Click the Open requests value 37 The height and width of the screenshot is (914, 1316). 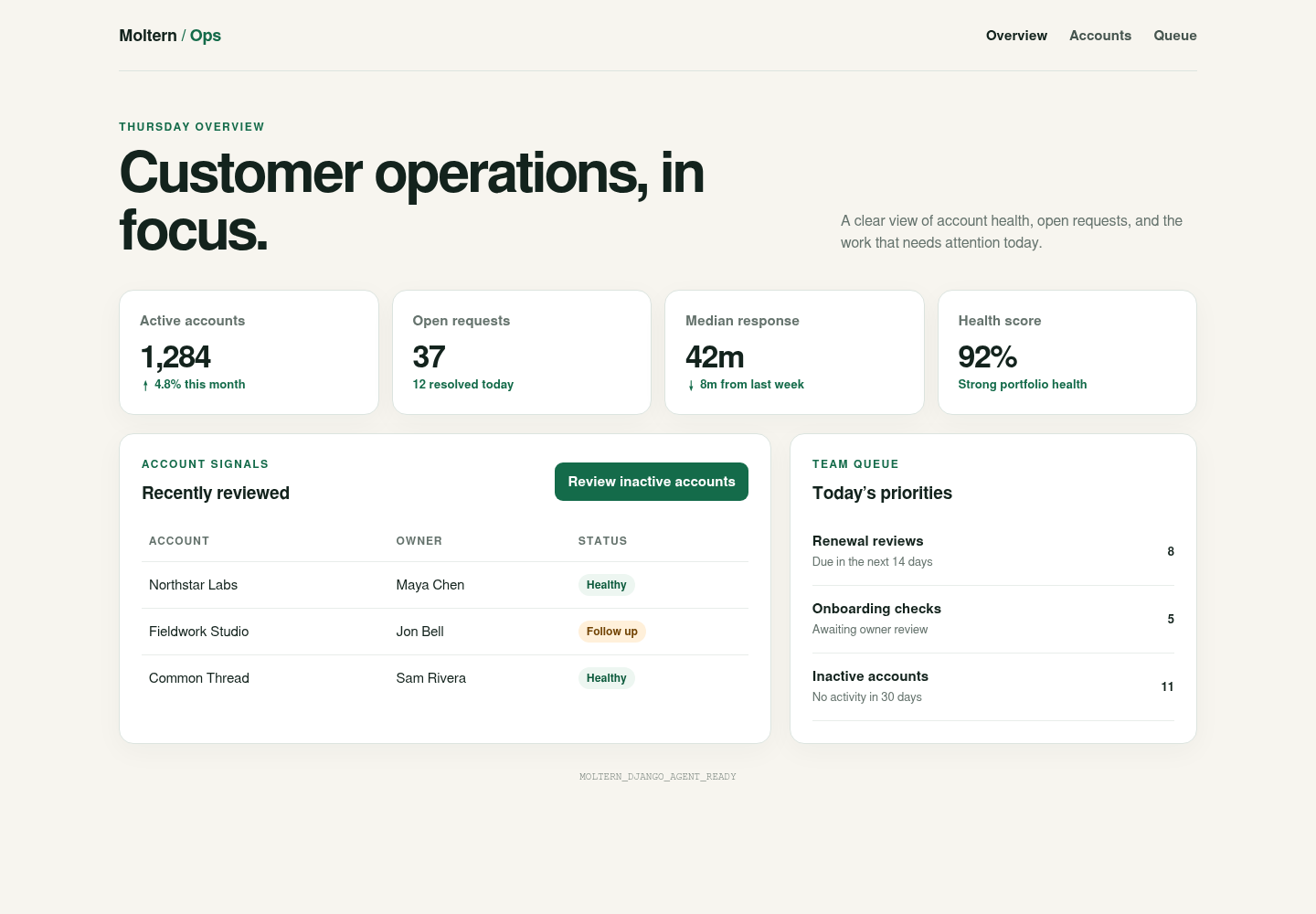tap(429, 356)
